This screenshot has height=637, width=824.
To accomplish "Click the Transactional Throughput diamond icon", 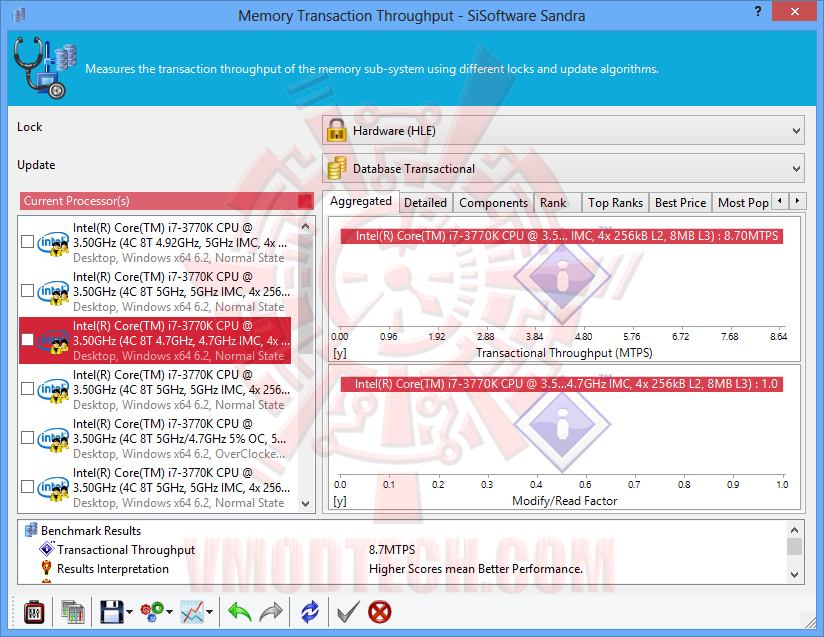I will click(47, 549).
